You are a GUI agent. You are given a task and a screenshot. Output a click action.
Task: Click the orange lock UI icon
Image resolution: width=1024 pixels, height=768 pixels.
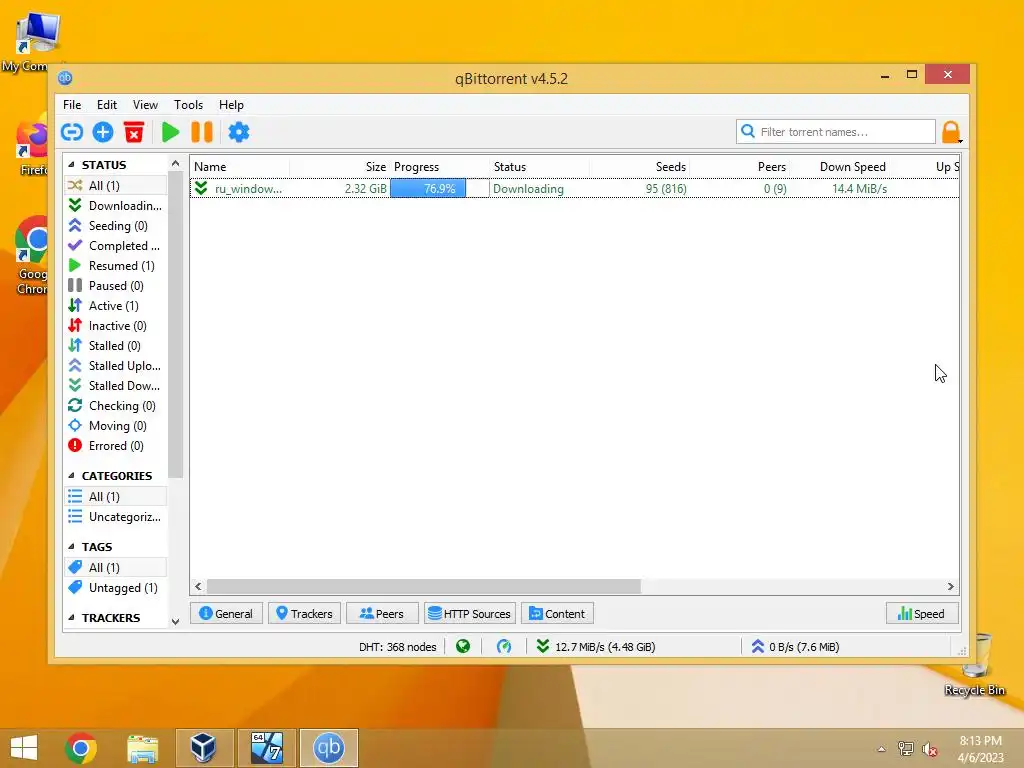click(951, 132)
